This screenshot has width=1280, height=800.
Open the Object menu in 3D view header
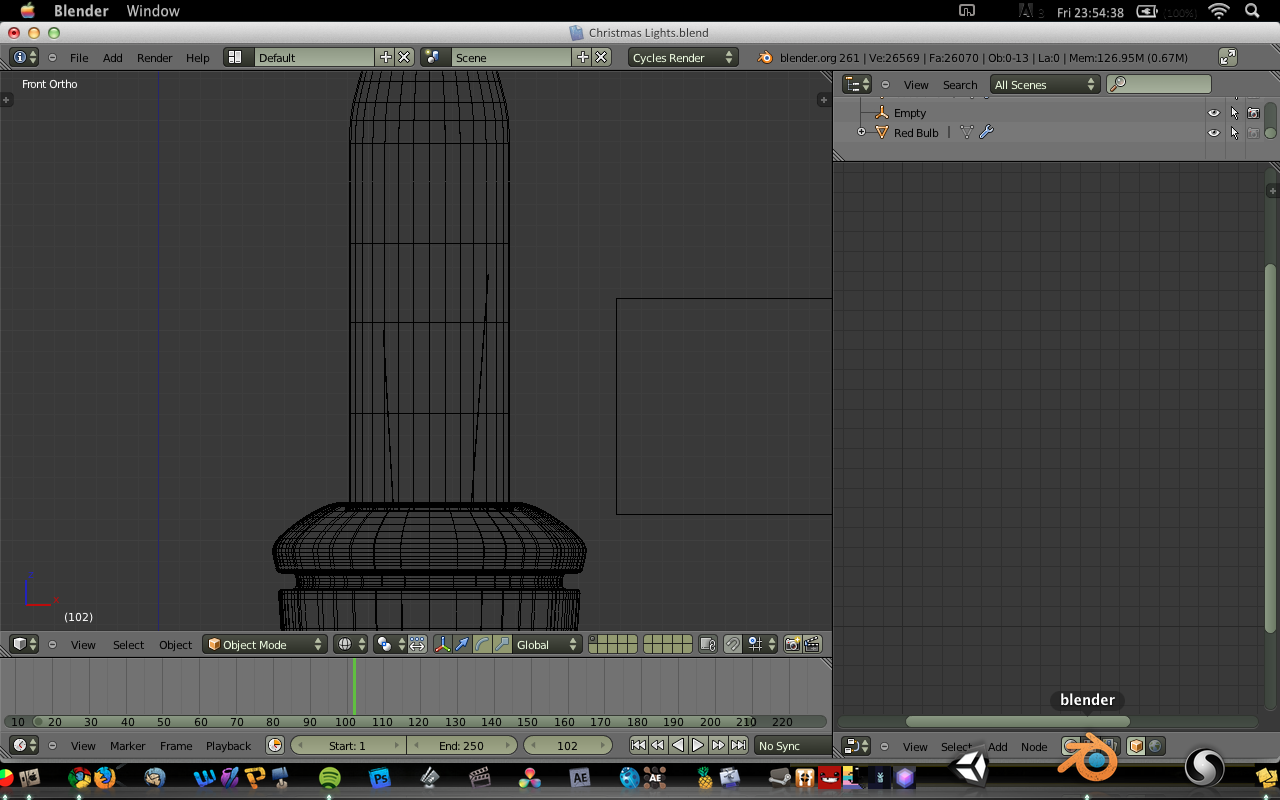[175, 645]
